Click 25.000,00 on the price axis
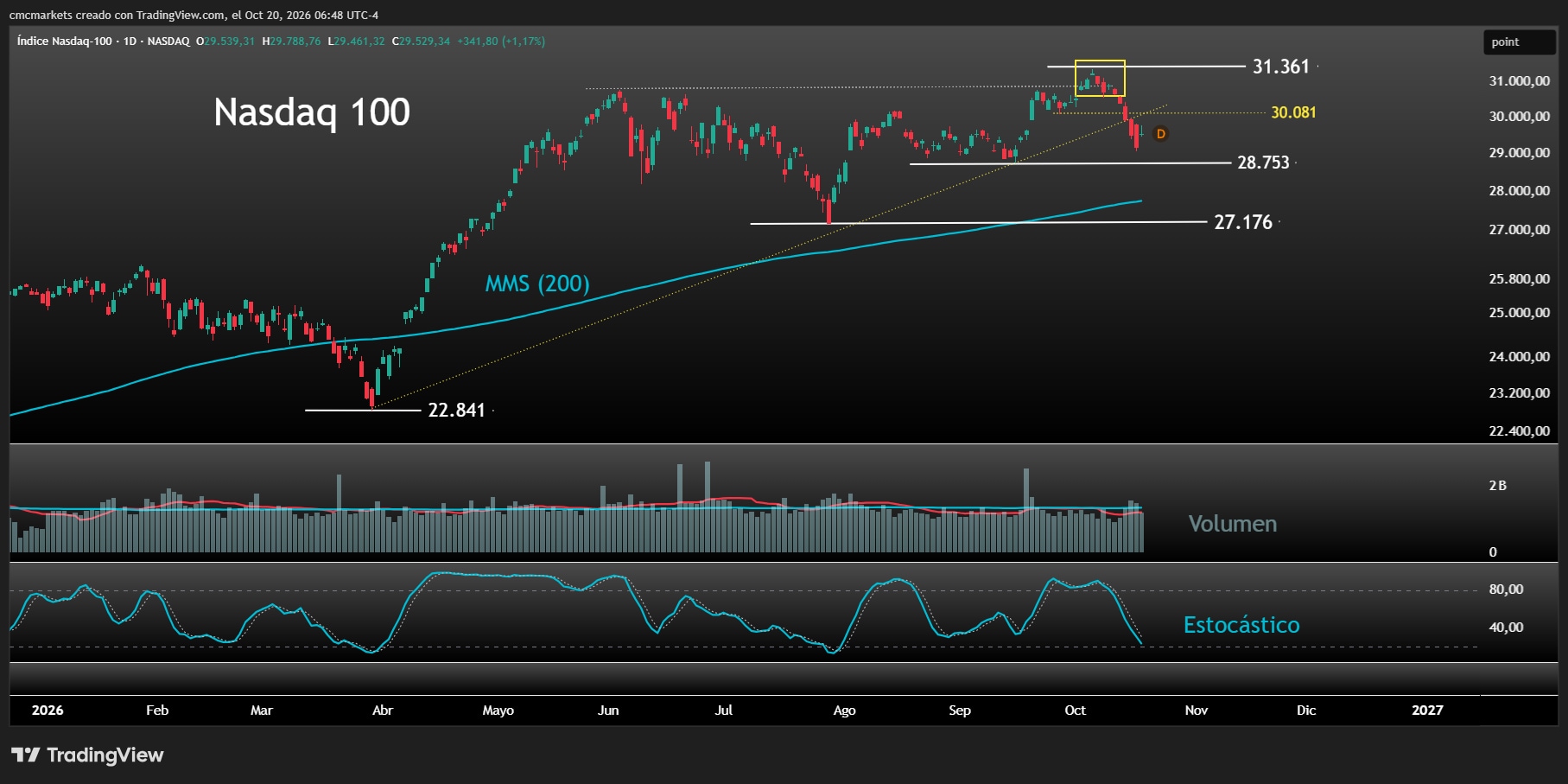Image resolution: width=1568 pixels, height=784 pixels. [x=1520, y=312]
